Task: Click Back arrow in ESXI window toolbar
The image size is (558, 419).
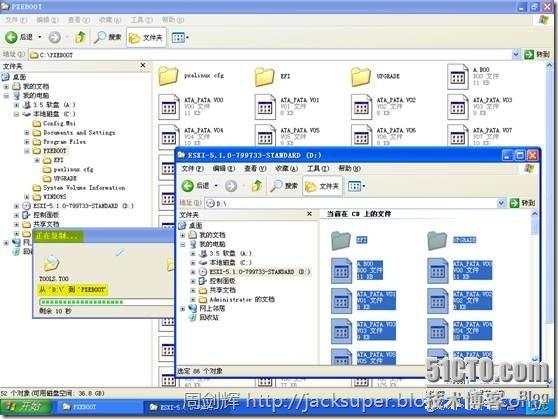Action: 188,185
